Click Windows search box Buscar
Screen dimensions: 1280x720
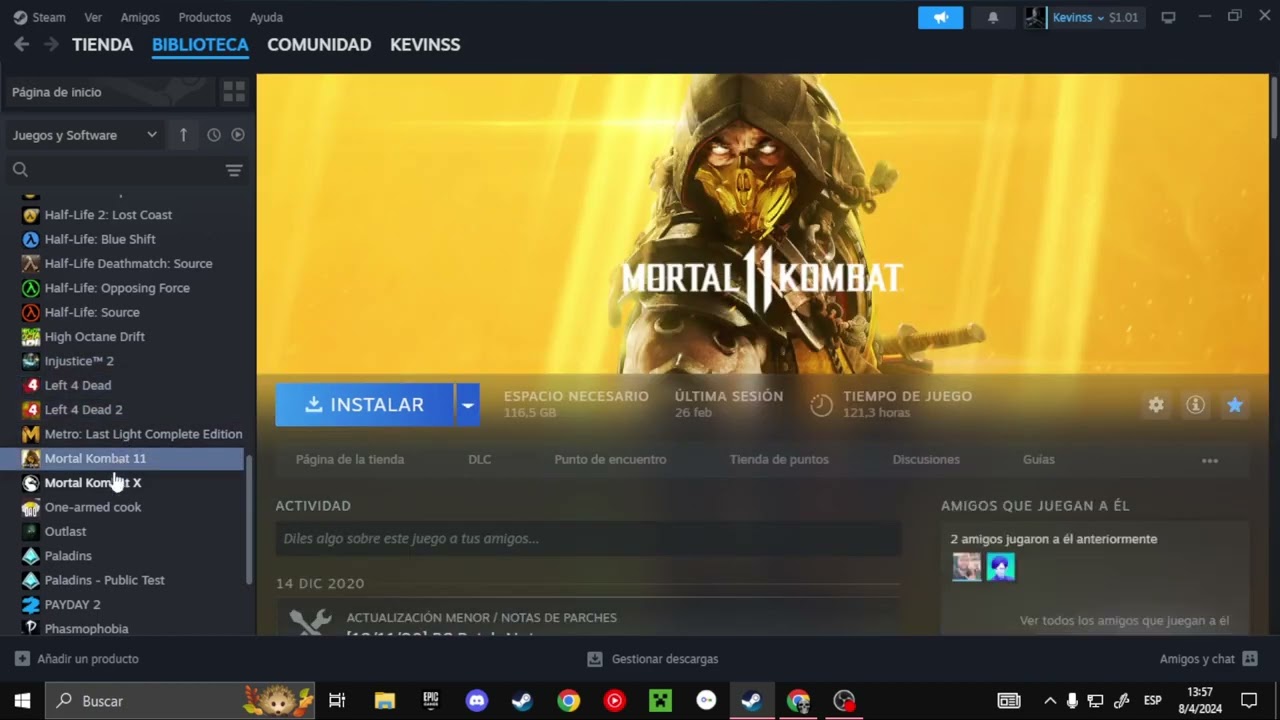[180, 701]
